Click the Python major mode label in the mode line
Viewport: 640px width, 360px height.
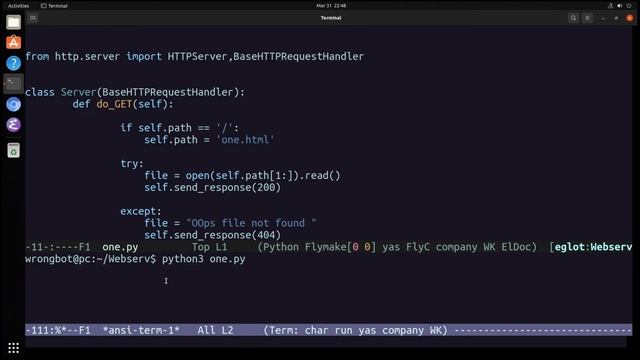point(281,247)
